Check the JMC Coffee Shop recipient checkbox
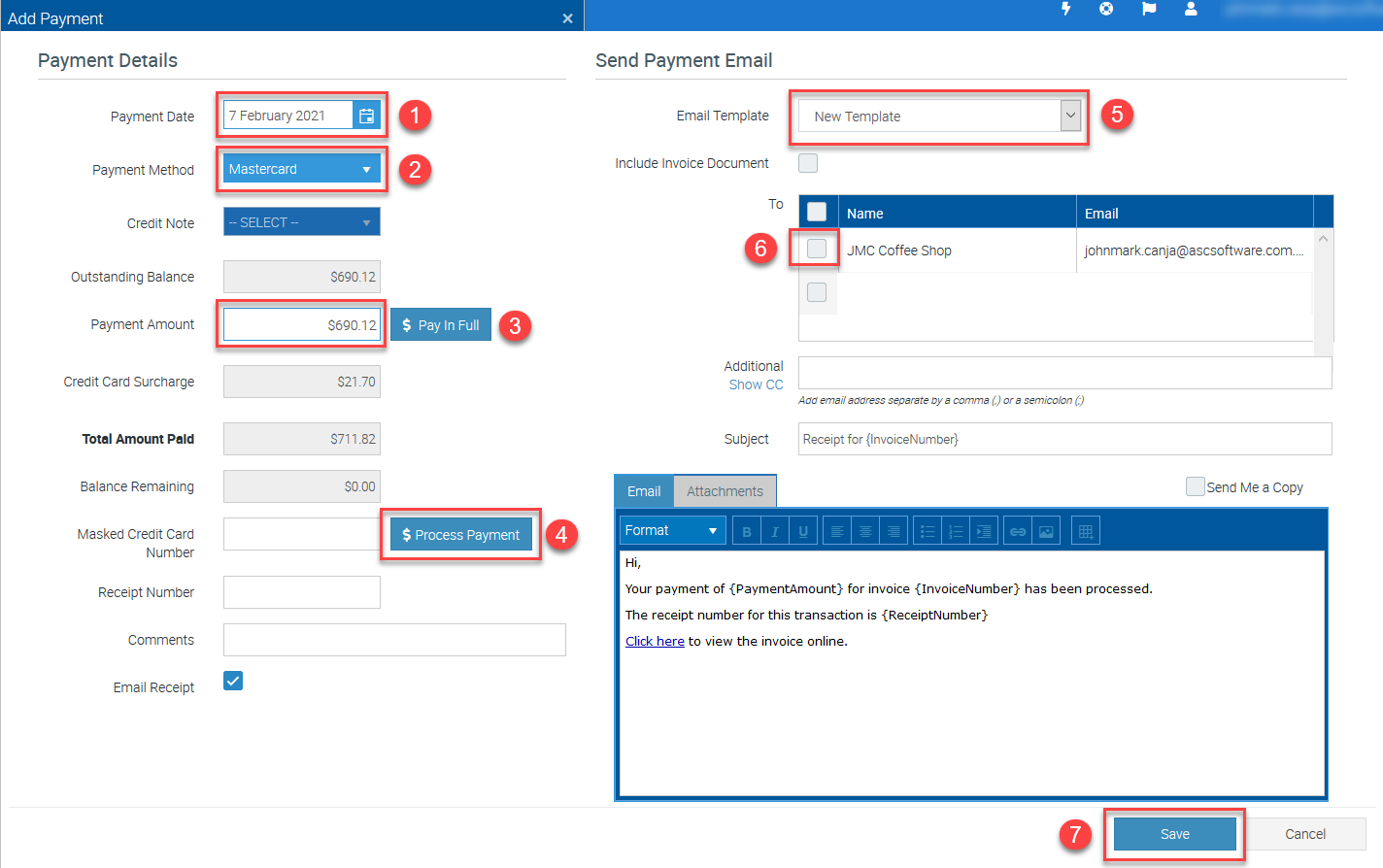Viewport: 1383px width, 868px height. pyautogui.click(x=817, y=249)
